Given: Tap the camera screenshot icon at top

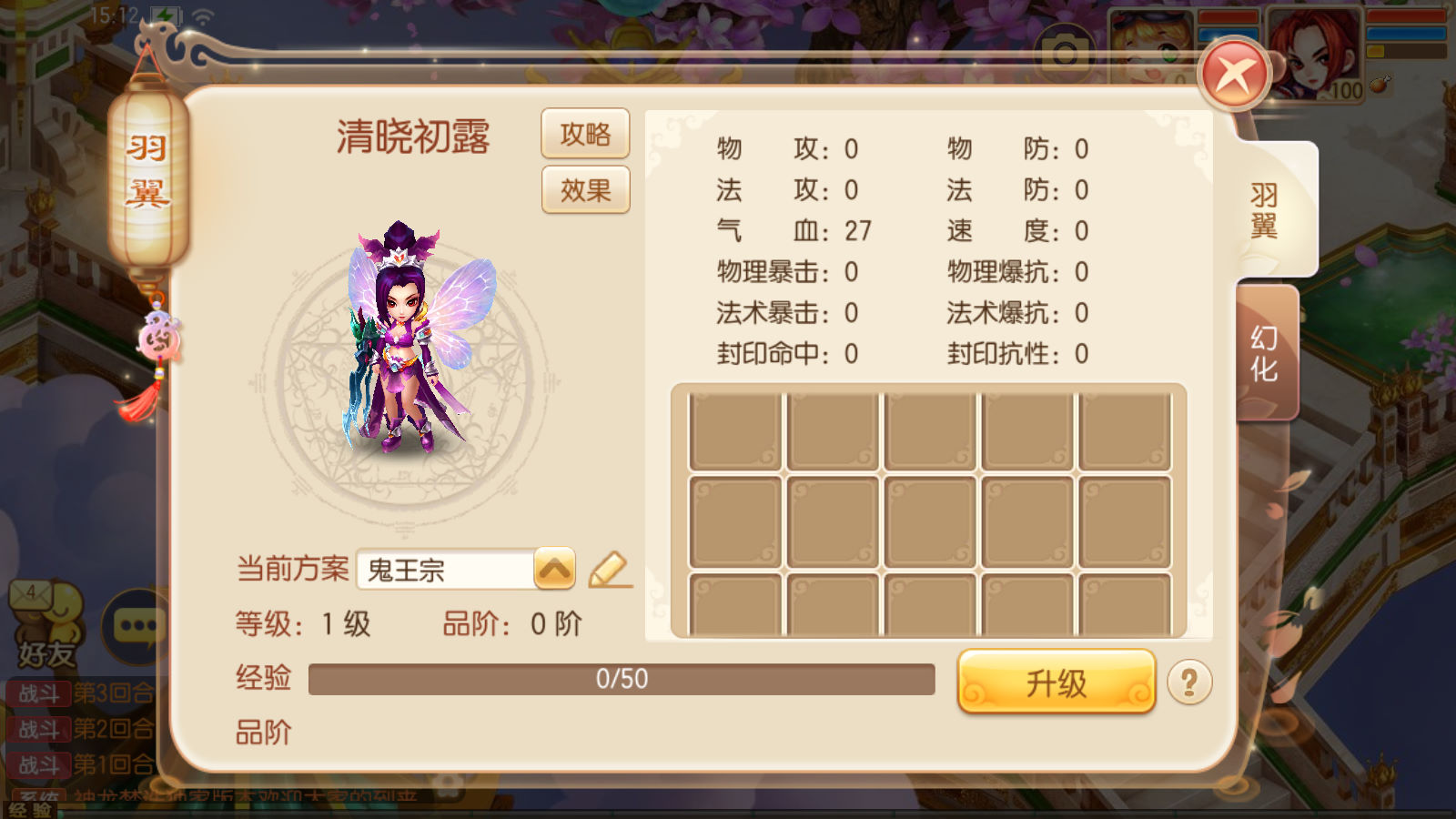Looking at the screenshot, I should [x=1064, y=54].
